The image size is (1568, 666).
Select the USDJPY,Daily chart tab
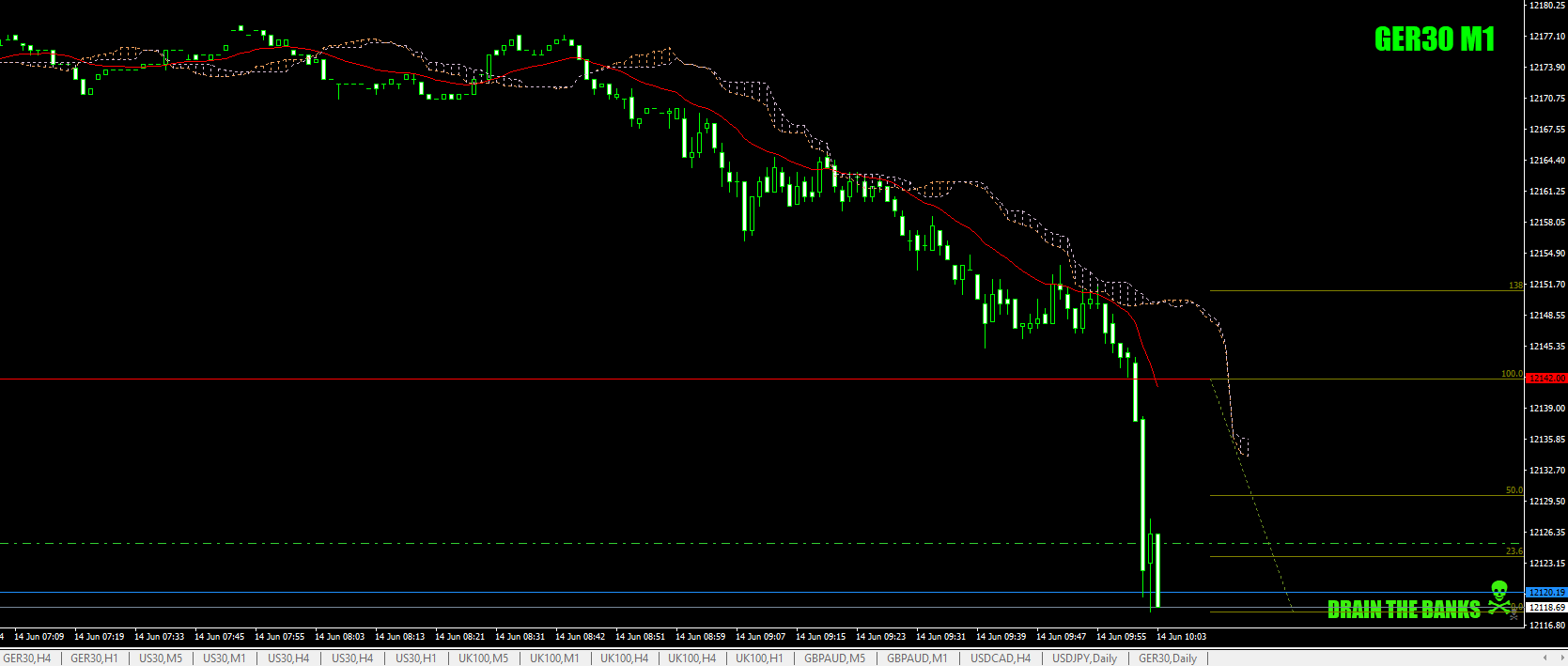(1085, 658)
